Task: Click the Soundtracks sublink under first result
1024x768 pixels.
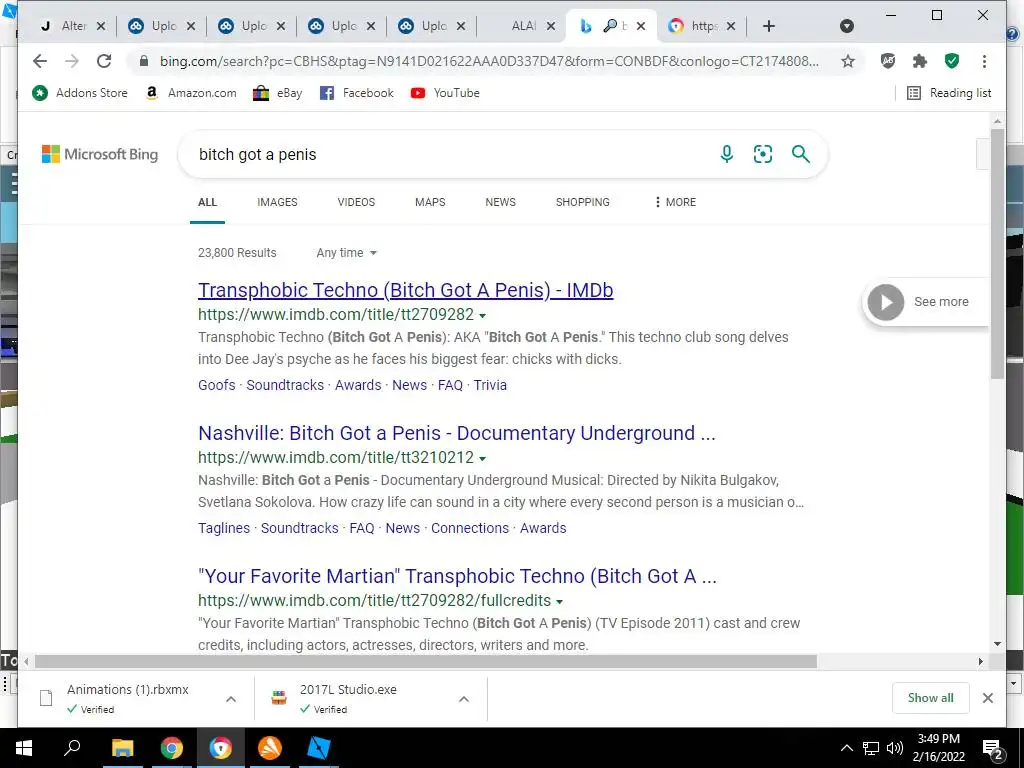Action: pyautogui.click(x=285, y=385)
